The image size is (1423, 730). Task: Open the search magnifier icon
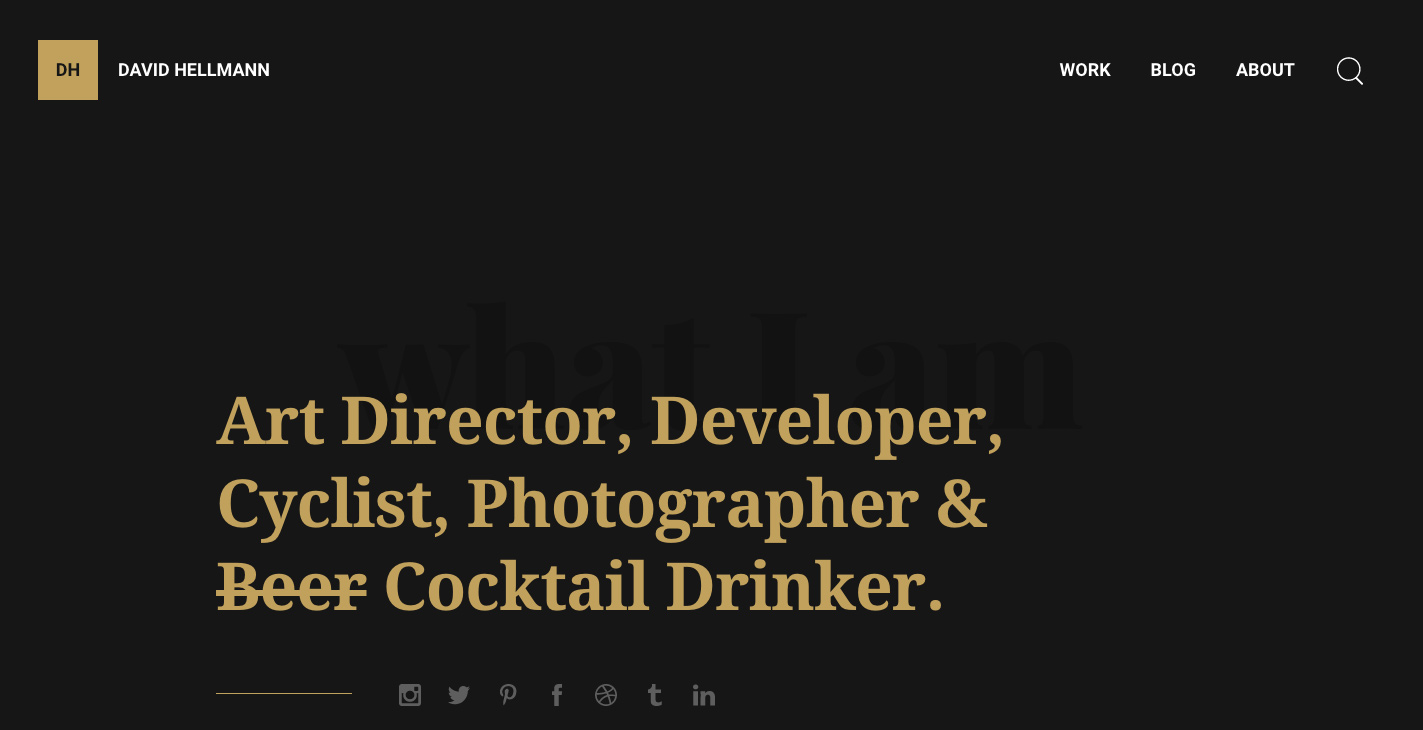pyautogui.click(x=1350, y=71)
